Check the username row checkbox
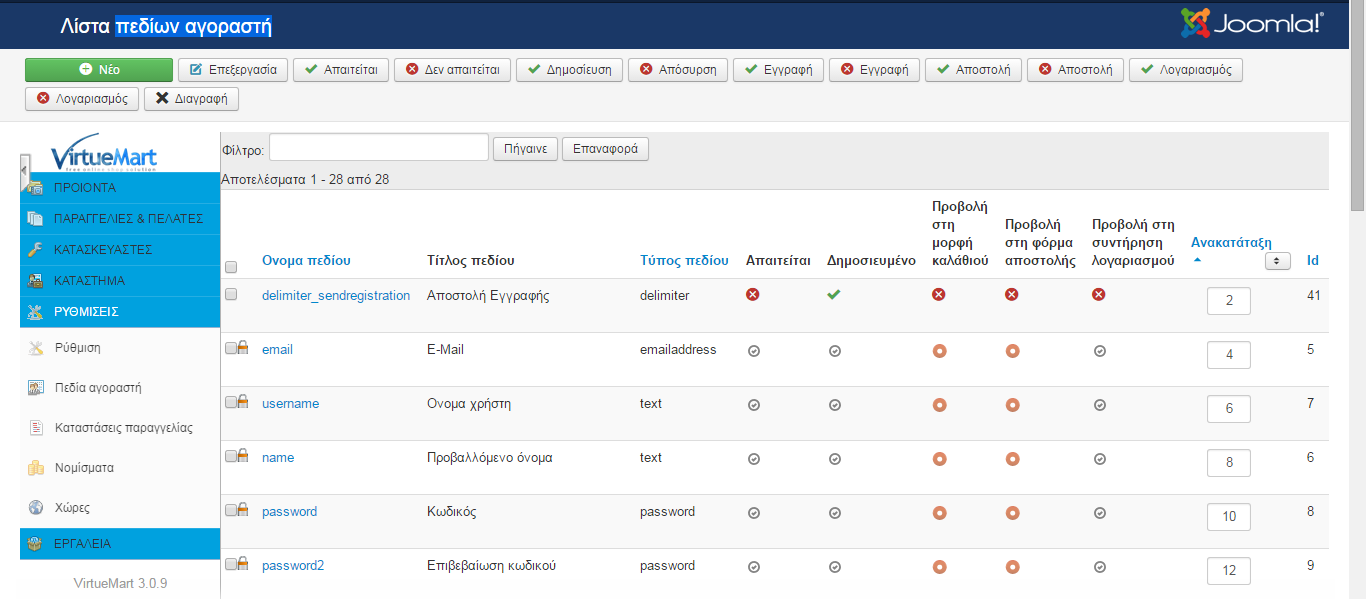The image size is (1366, 599). (231, 402)
